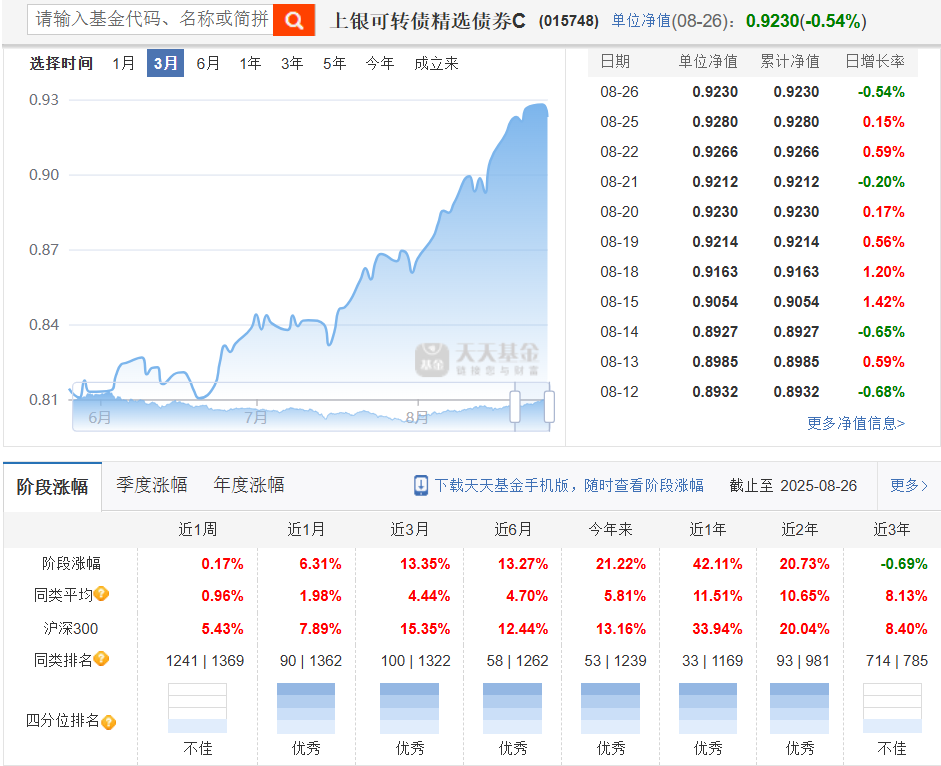
Task: Switch to the 阶段涨幅 tab
Action: click(x=52, y=486)
